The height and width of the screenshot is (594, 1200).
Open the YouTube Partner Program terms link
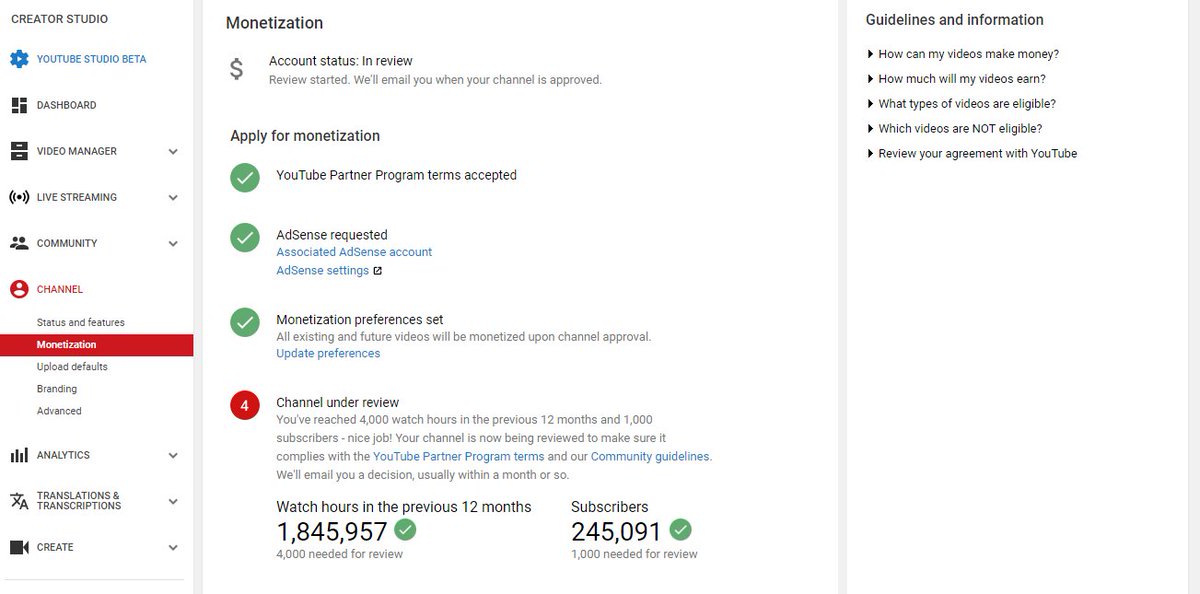pos(458,456)
